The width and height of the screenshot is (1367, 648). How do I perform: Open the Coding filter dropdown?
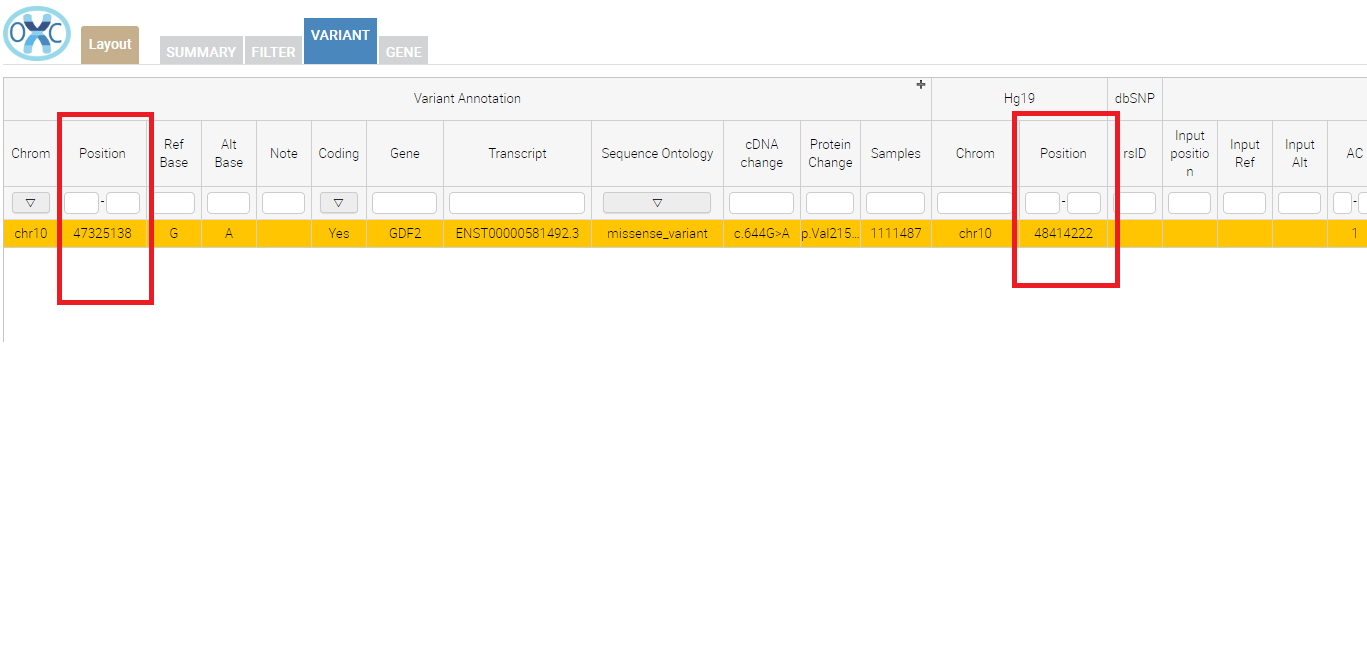click(338, 202)
